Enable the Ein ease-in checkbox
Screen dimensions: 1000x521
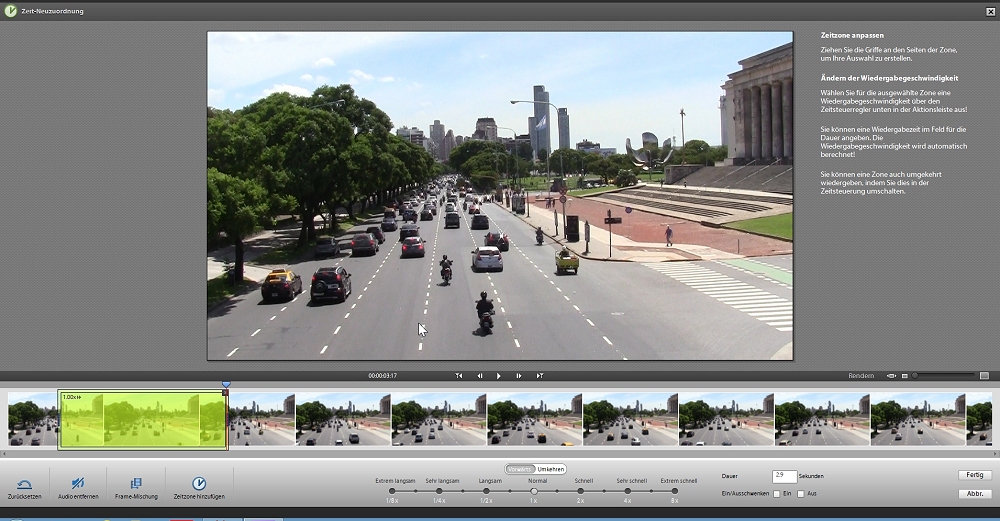point(776,494)
